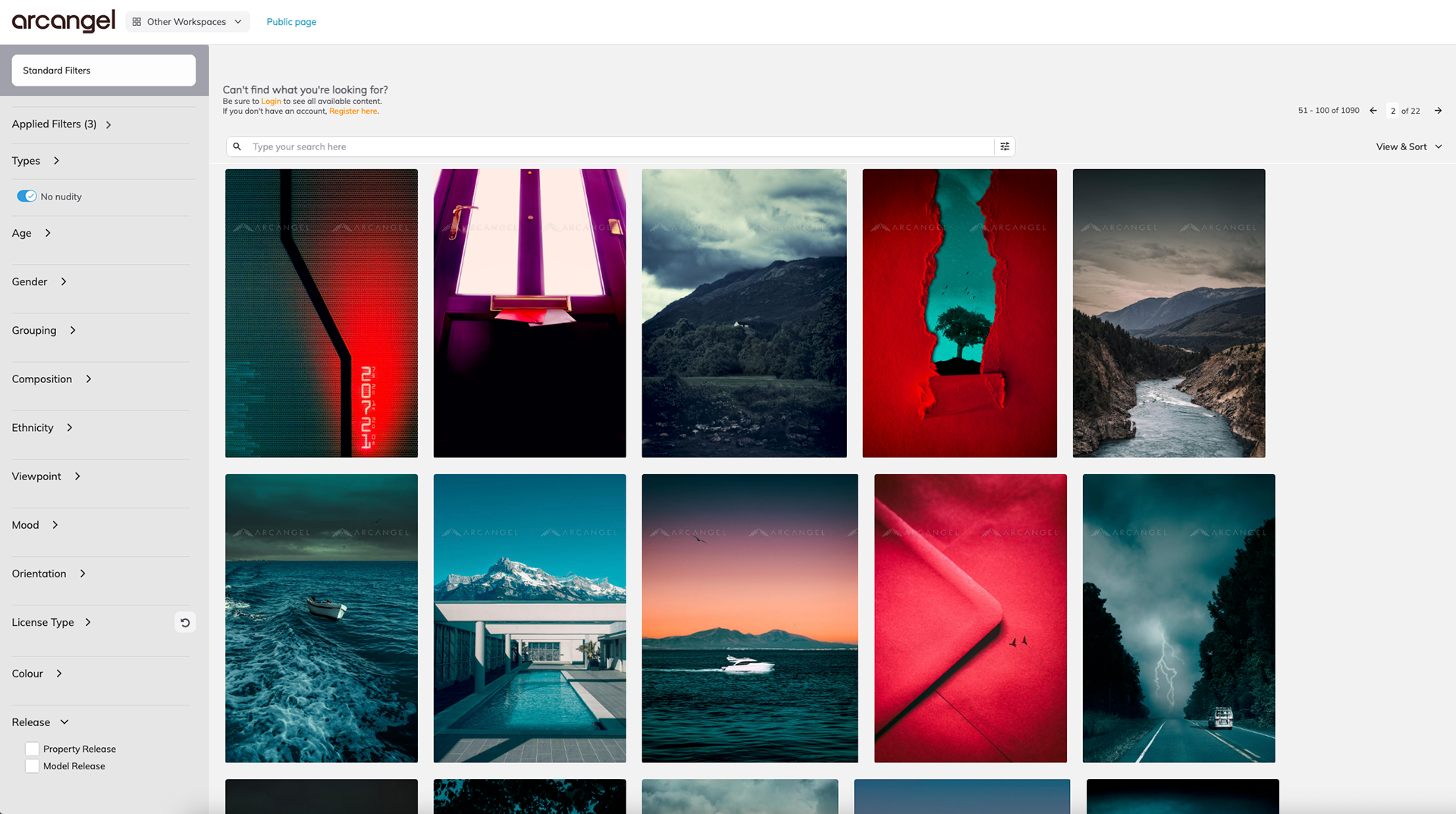Expand the Types filter
Screen dimensions: 1456x814
36,161
